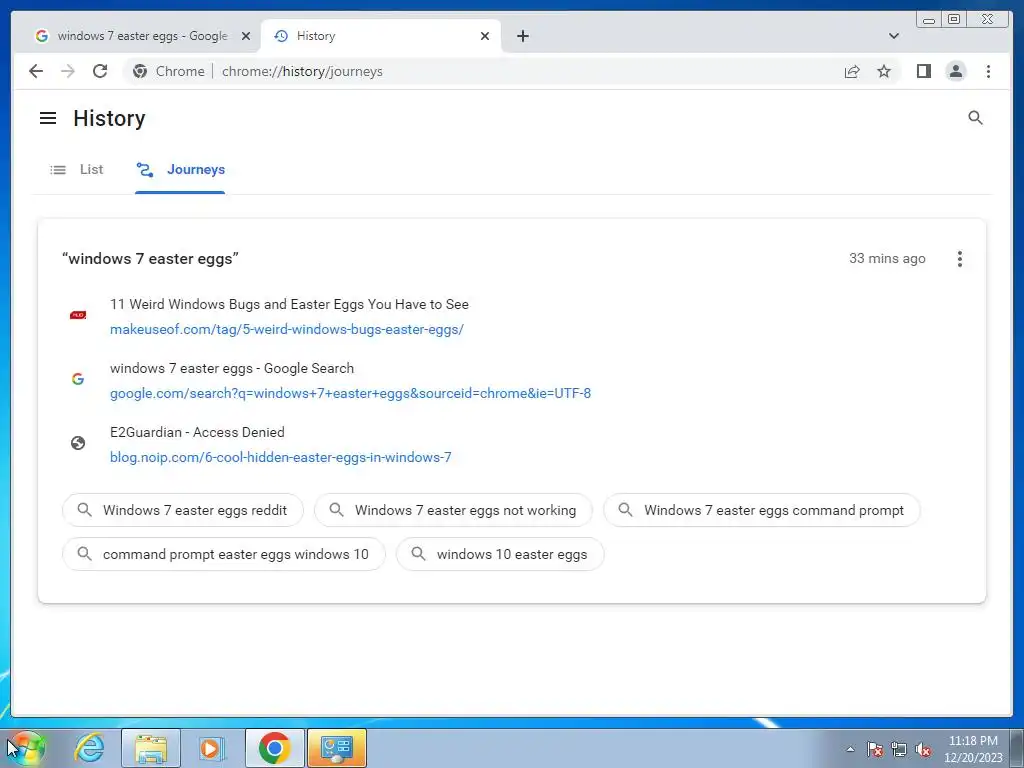Search history with the magnifier icon
The image size is (1024, 768).
point(975,118)
